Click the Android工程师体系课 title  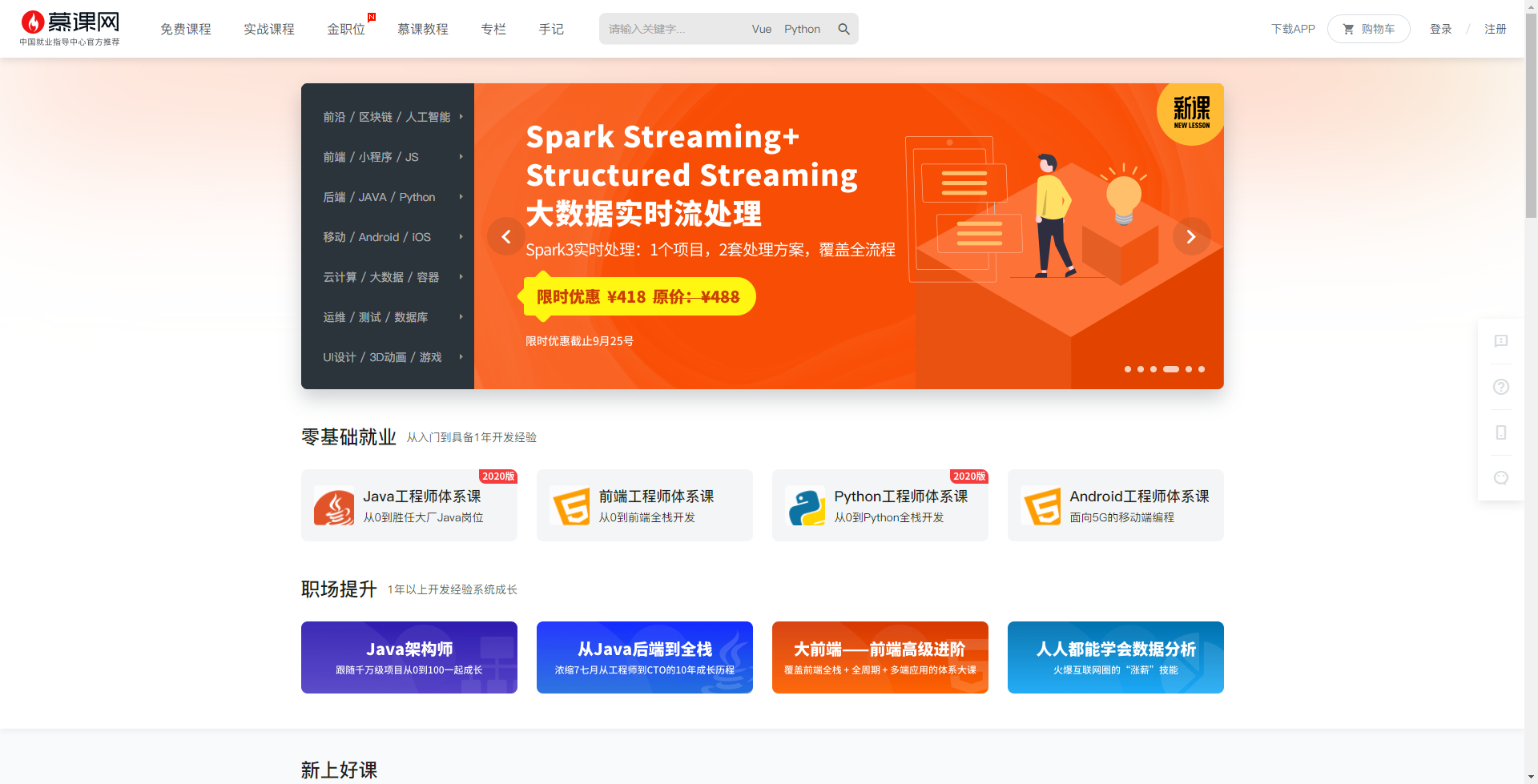[x=1140, y=497]
